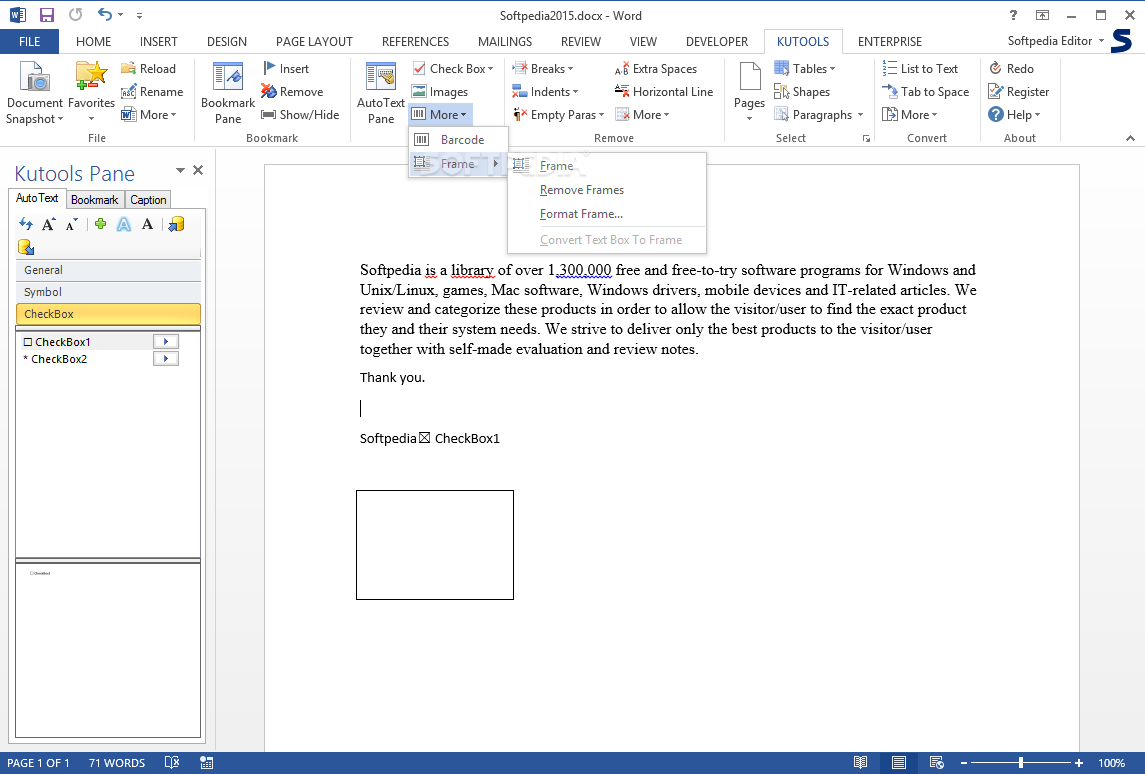Open the Pages selection dropdown
Screen dimensions: 1145x774
click(749, 93)
